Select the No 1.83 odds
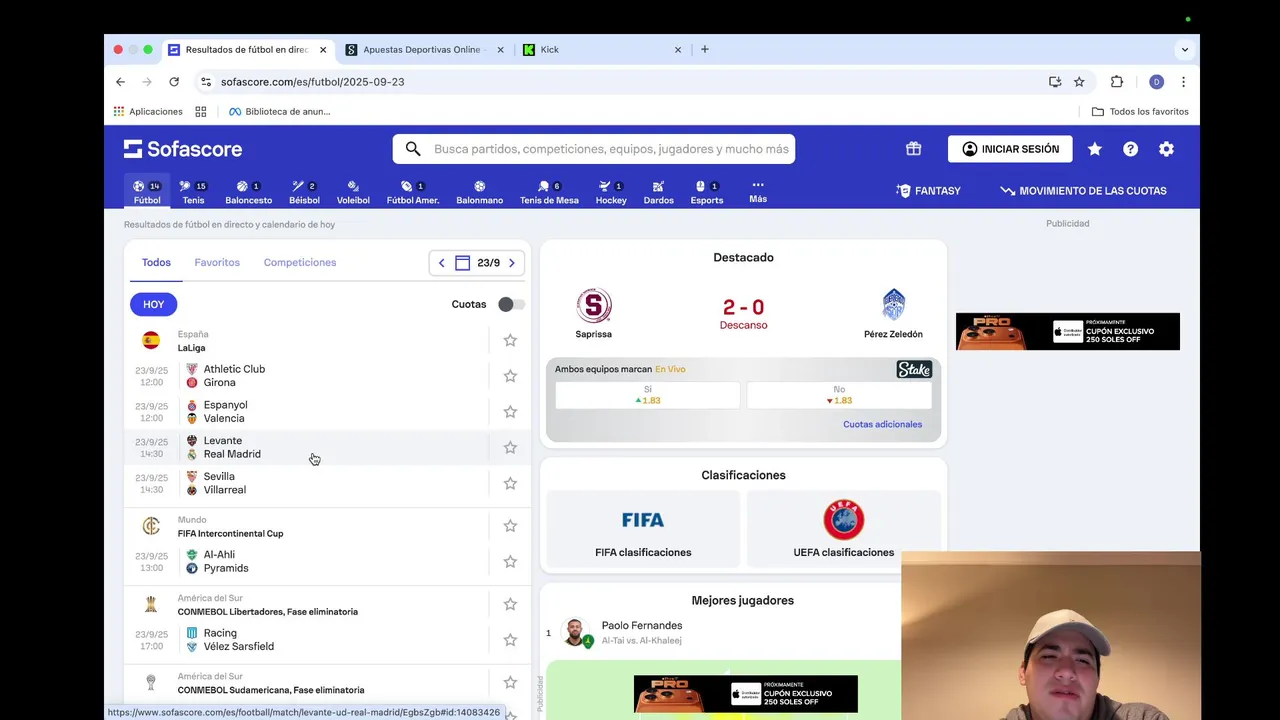Viewport: 1280px width, 720px height. pyautogui.click(x=839, y=395)
